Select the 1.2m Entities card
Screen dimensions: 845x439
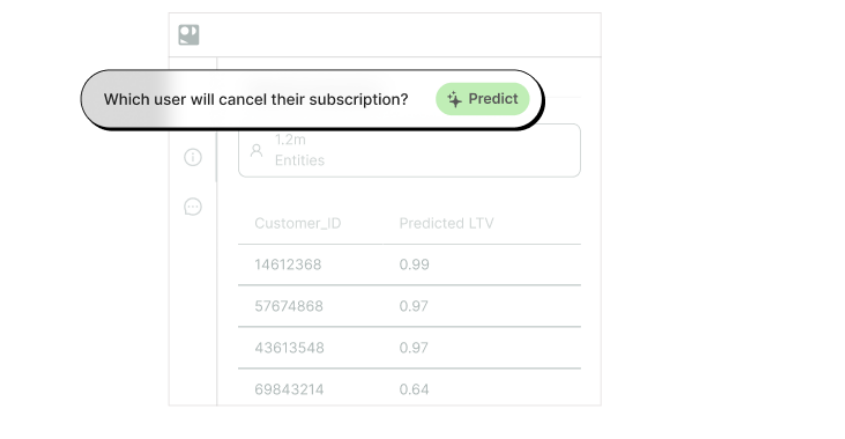pyautogui.click(x=410, y=150)
